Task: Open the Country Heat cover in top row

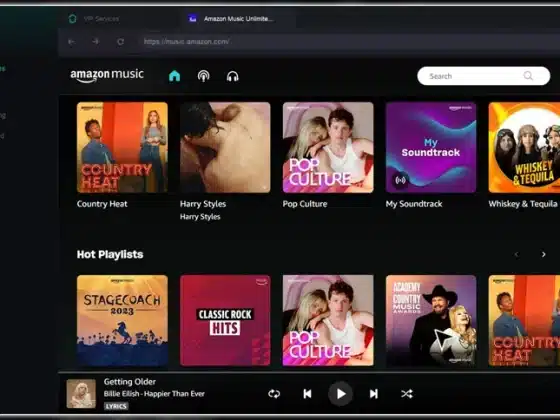Action: [122, 148]
